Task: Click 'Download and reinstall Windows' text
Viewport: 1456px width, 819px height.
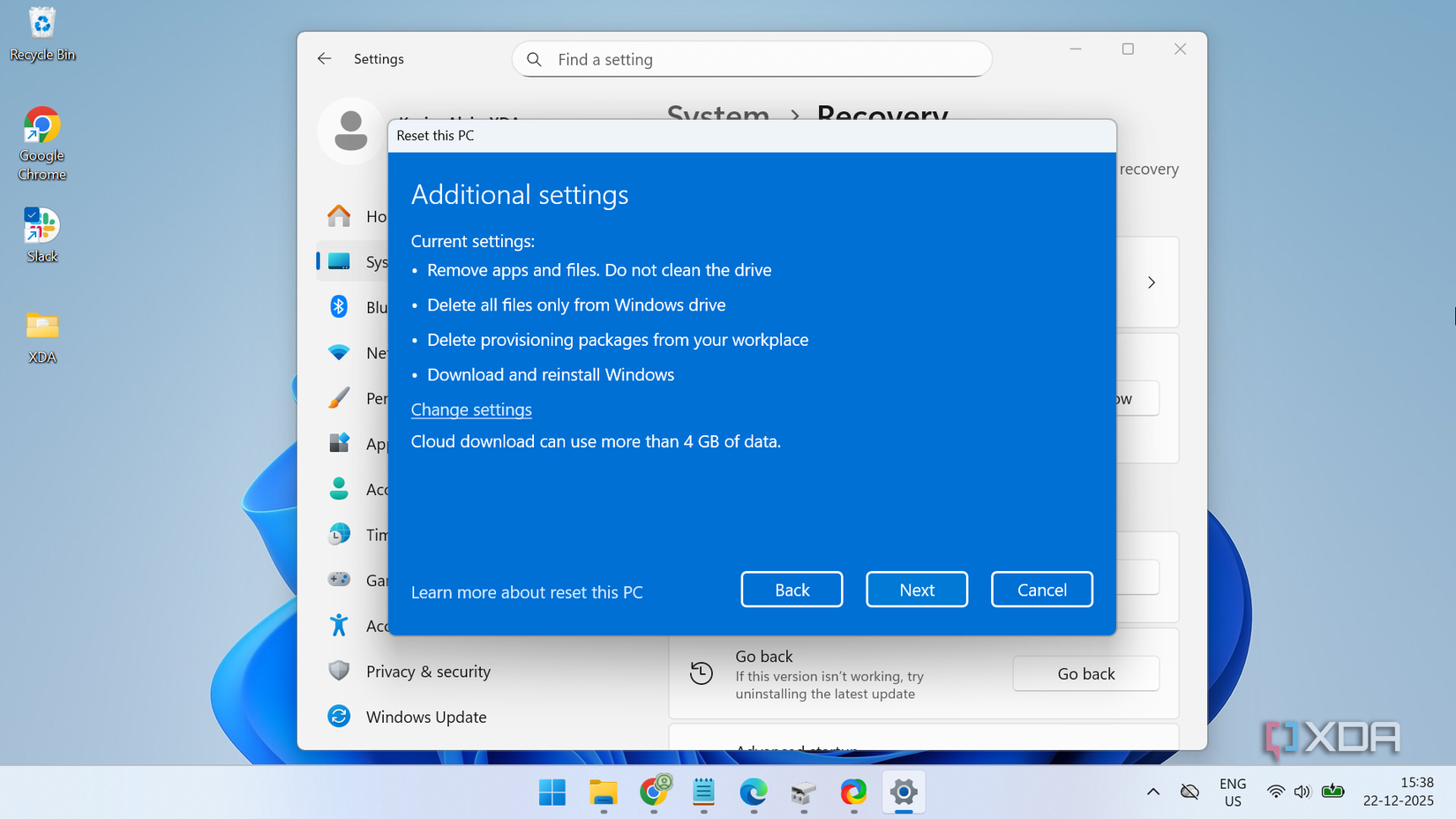Action: point(551,375)
